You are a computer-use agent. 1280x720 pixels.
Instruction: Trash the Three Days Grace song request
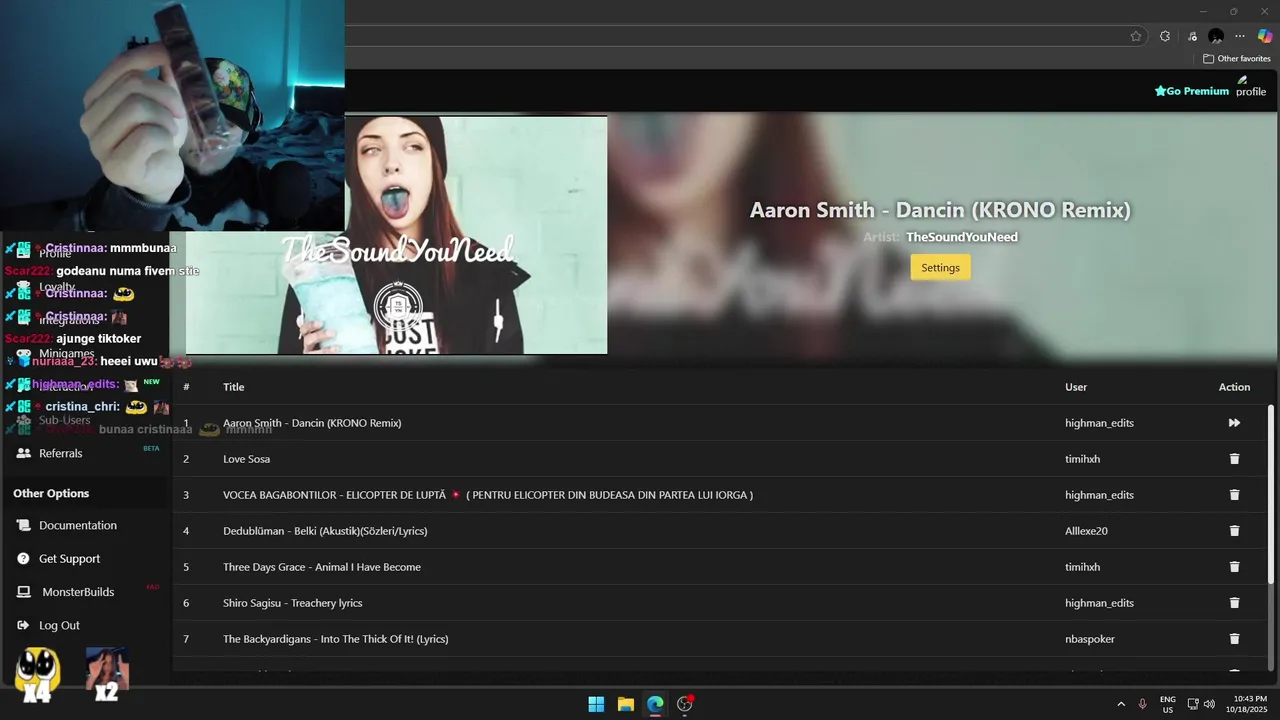1234,567
